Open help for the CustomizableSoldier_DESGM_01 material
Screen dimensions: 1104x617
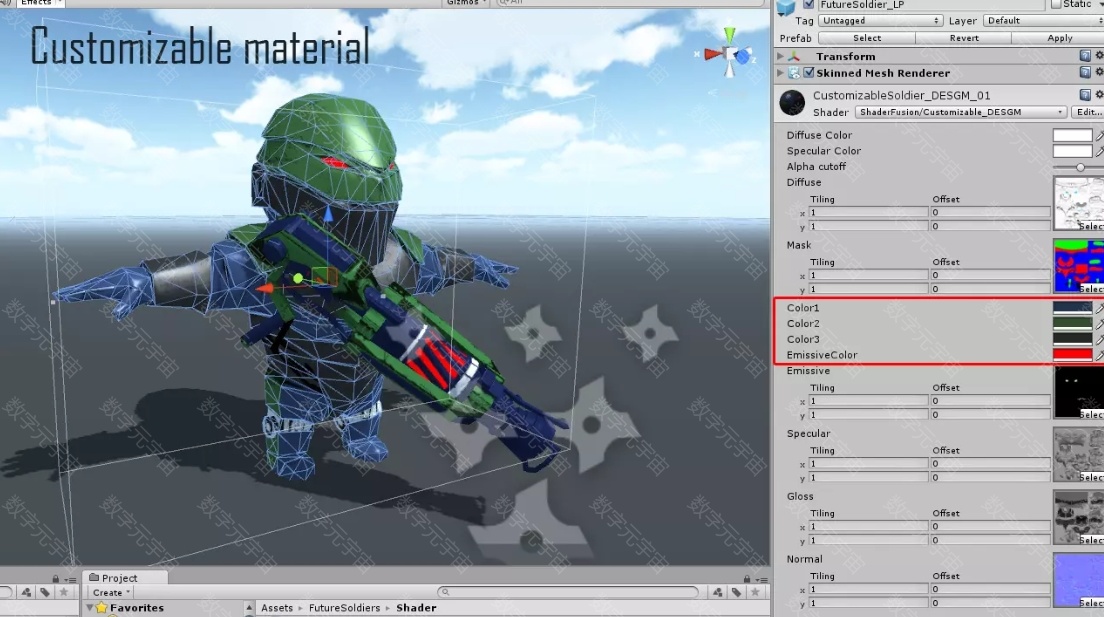[1085, 94]
